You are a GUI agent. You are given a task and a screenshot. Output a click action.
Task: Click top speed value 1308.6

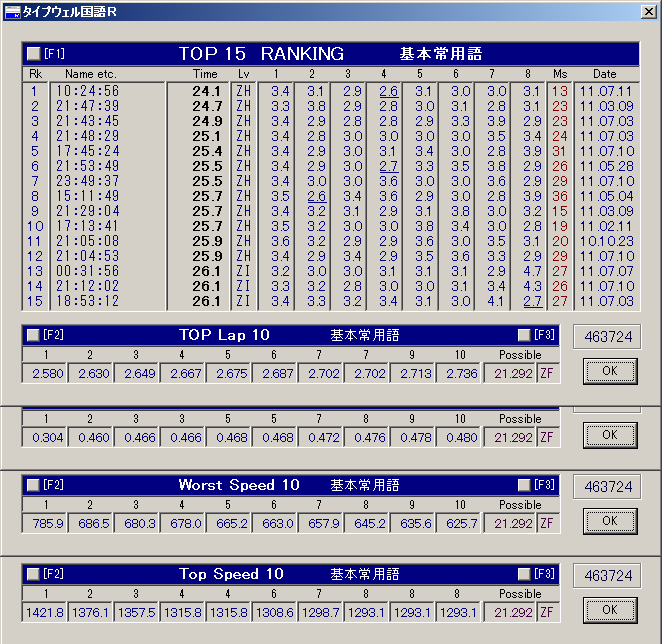(274, 613)
